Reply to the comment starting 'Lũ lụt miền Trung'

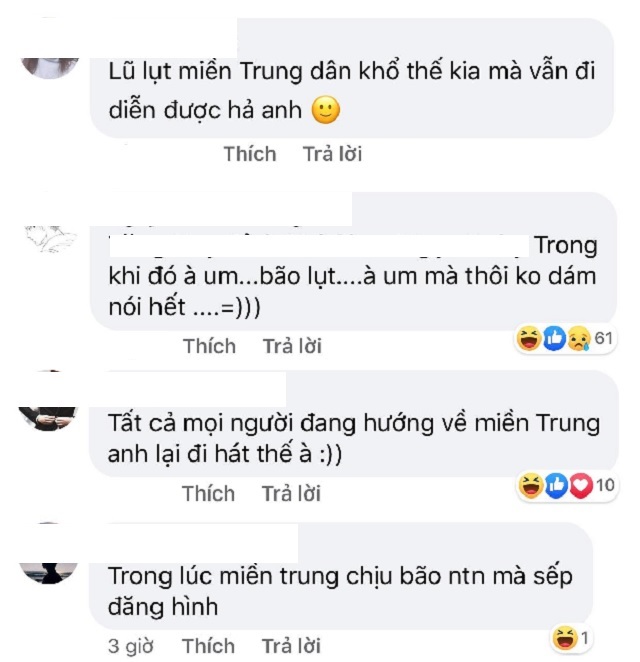click(x=333, y=154)
